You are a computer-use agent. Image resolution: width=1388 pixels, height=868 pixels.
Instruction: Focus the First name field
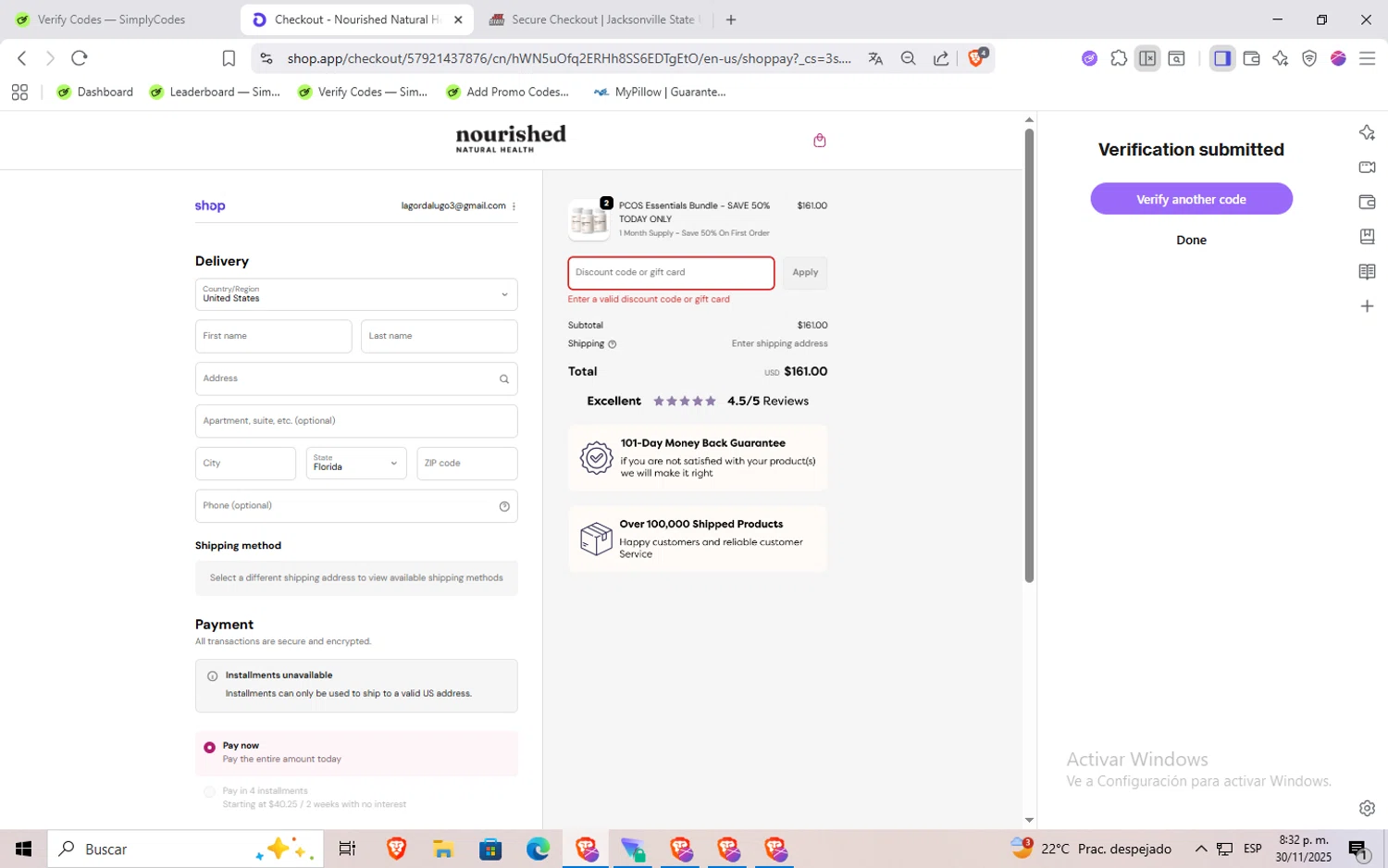[x=273, y=336]
